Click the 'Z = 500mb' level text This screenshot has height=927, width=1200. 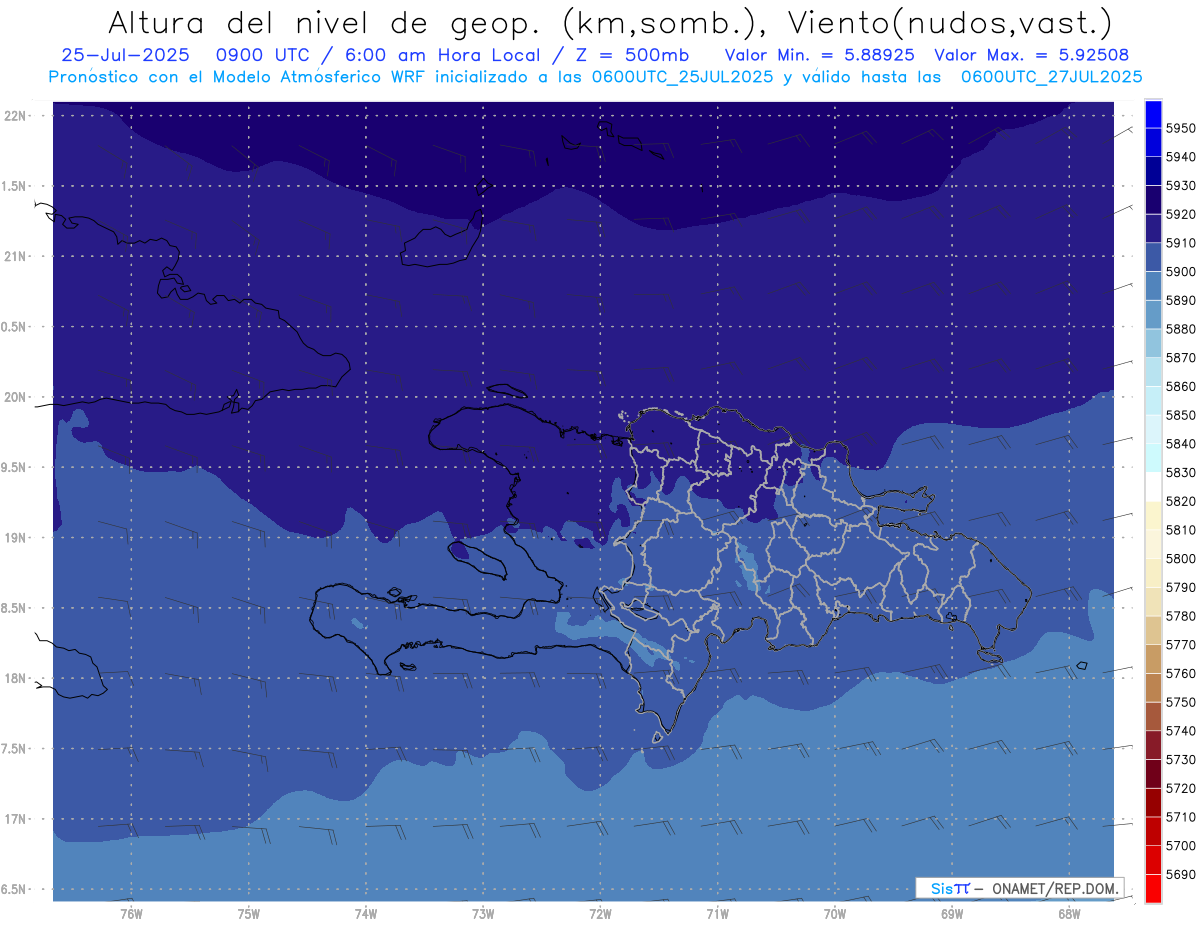(632, 55)
